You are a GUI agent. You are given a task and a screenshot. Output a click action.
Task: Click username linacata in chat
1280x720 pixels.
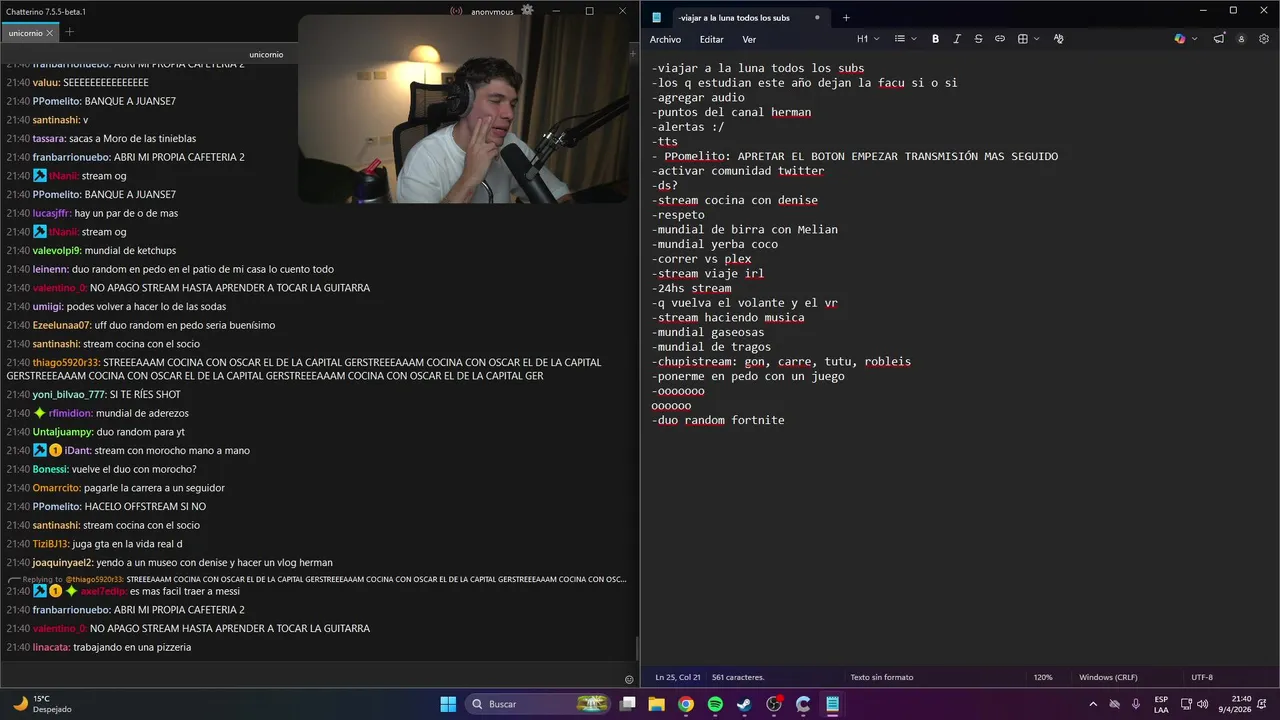(51, 647)
